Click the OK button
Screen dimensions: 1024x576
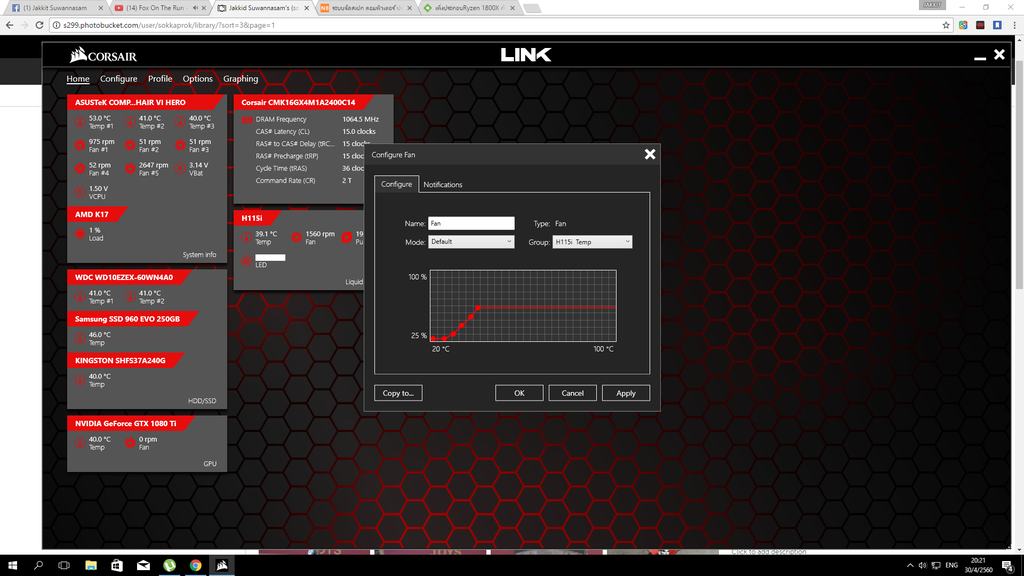pyautogui.click(x=519, y=393)
